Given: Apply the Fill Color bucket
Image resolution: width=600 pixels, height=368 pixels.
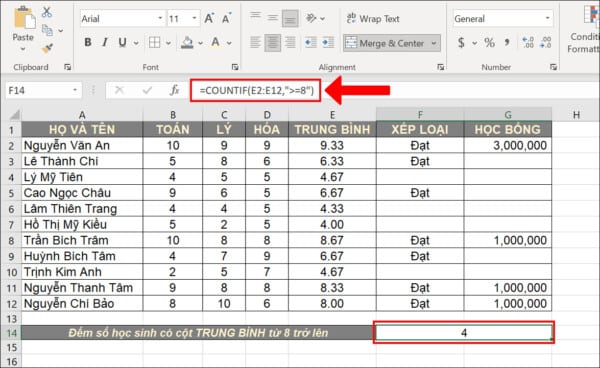Looking at the screenshot, I should 187,42.
